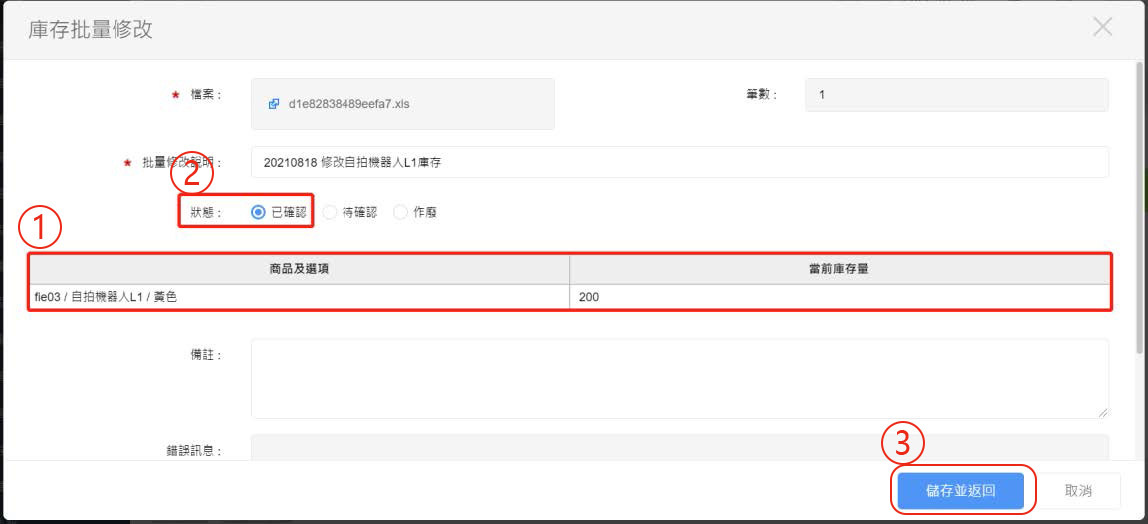Screen dimensions: 1148x524
Task: Click the 商品及選項 column header
Action: pos(299,269)
